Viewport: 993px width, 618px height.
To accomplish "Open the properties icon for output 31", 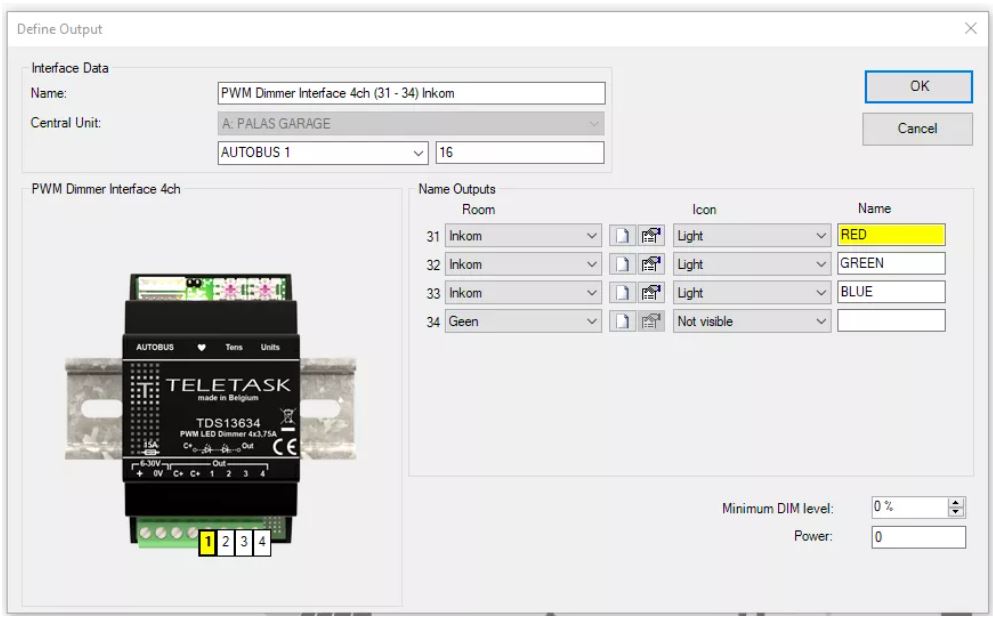I will [x=651, y=236].
